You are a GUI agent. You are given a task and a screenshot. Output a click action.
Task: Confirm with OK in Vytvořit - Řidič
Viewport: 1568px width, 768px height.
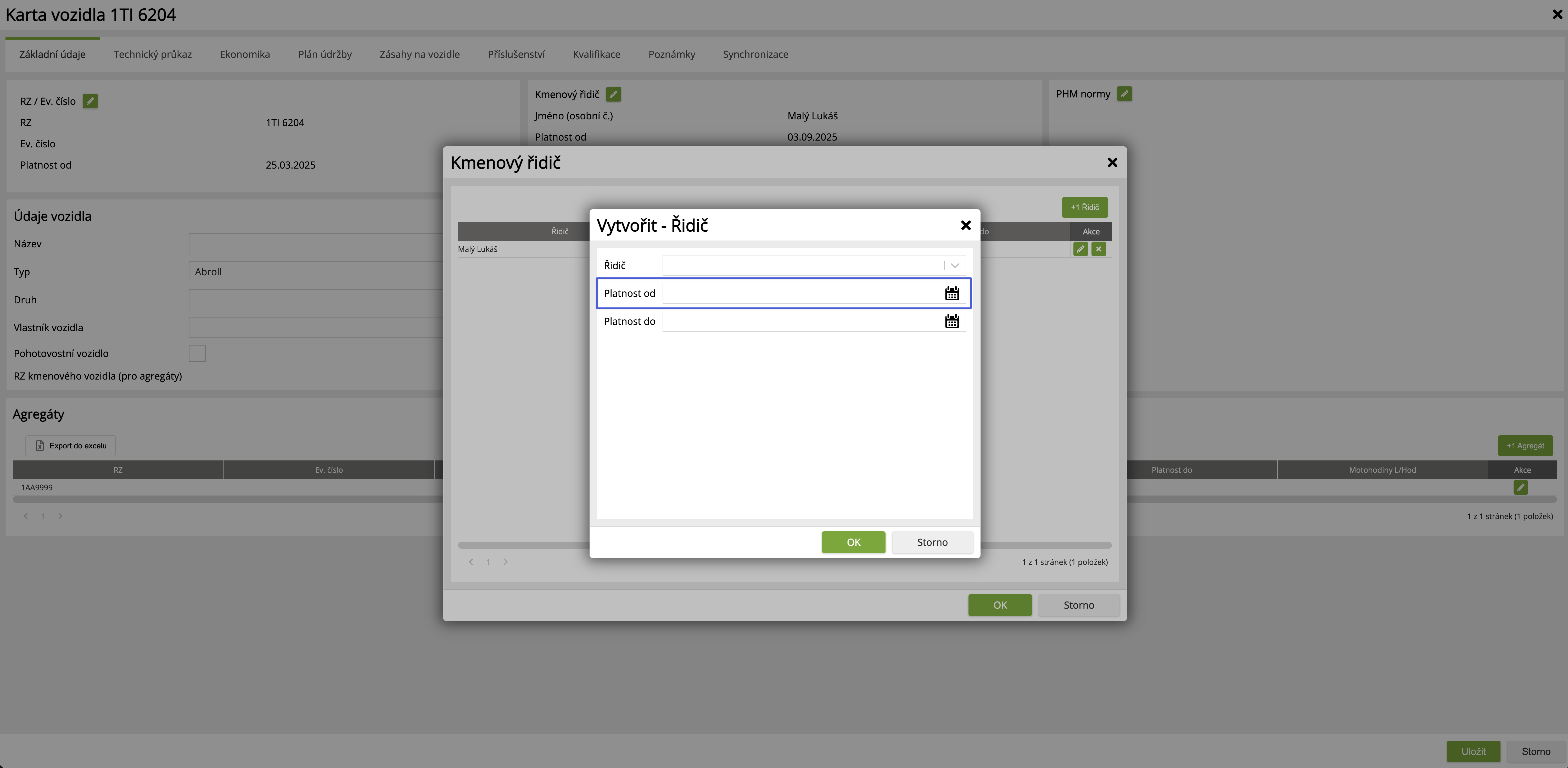click(853, 542)
